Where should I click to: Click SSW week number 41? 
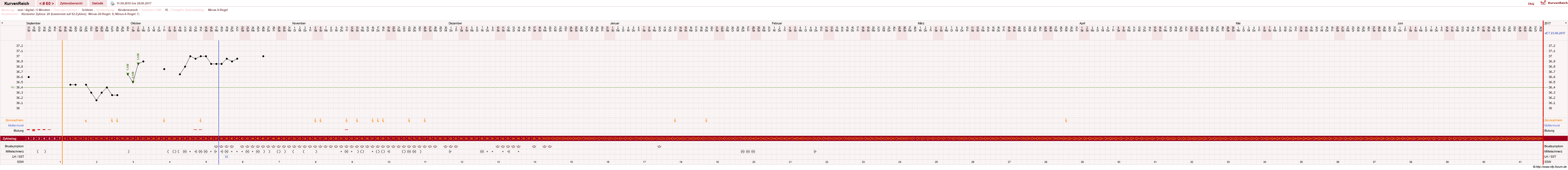[x=1520, y=162]
